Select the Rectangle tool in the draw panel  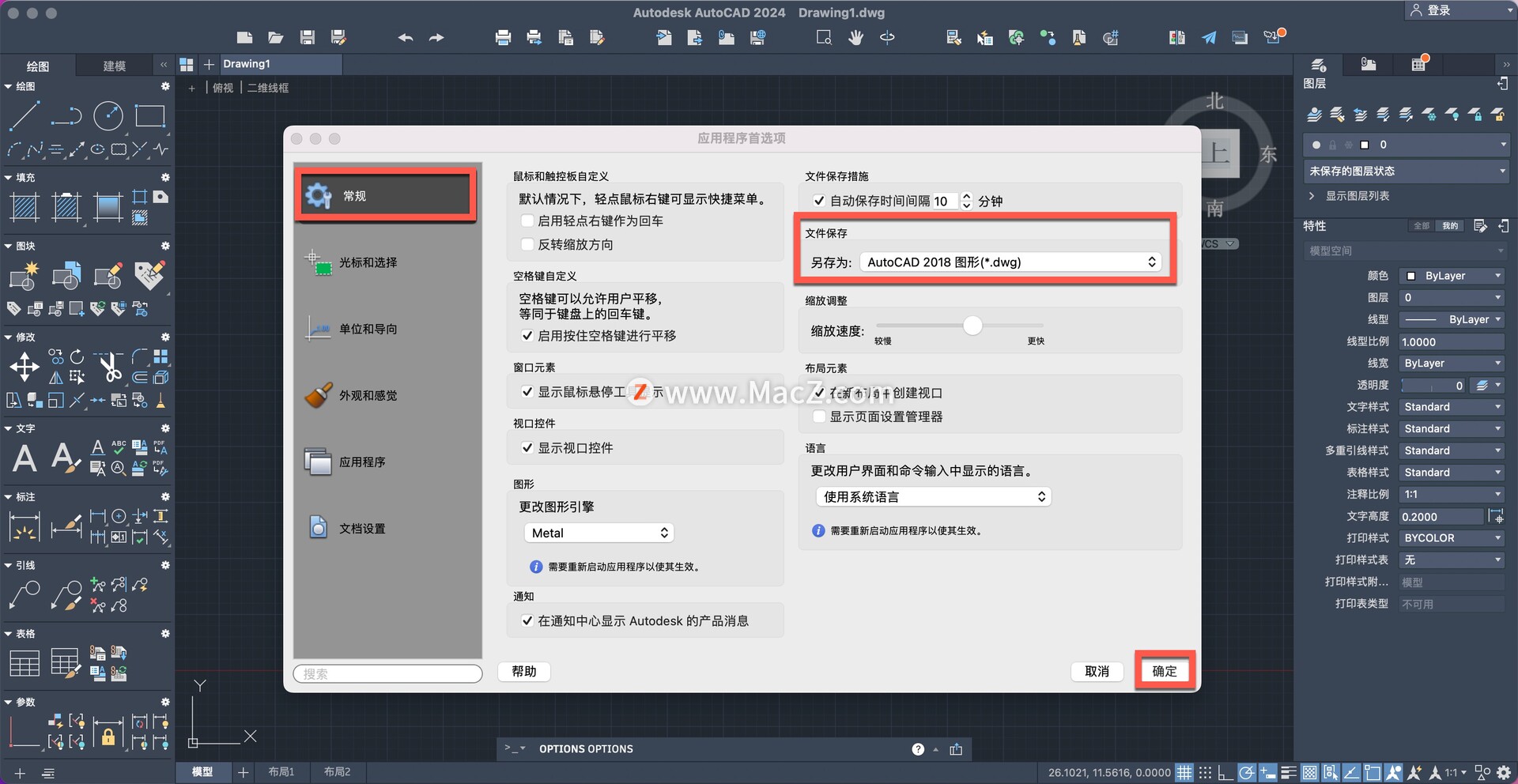coord(150,116)
